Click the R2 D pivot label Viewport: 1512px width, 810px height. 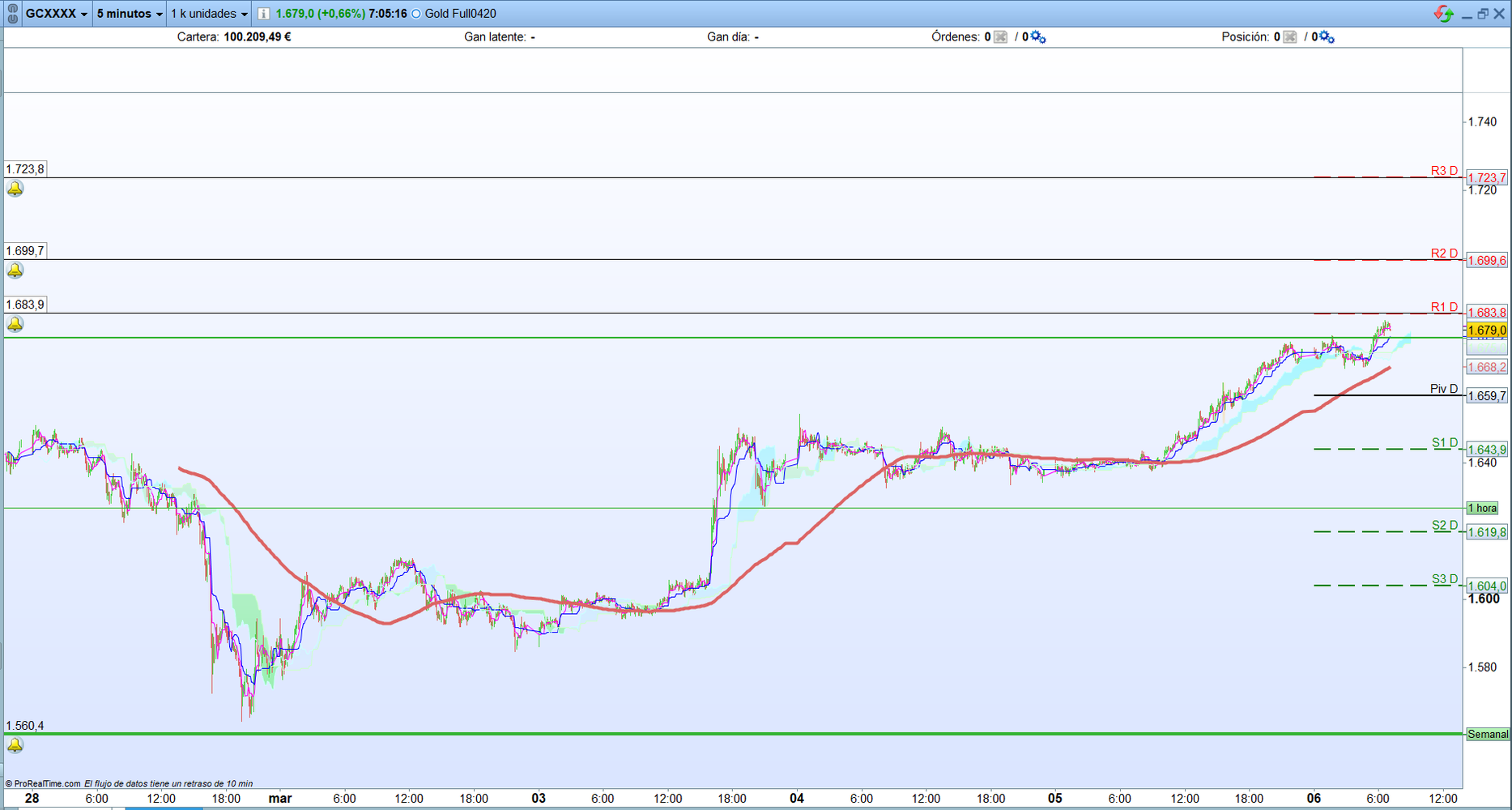click(x=1444, y=254)
